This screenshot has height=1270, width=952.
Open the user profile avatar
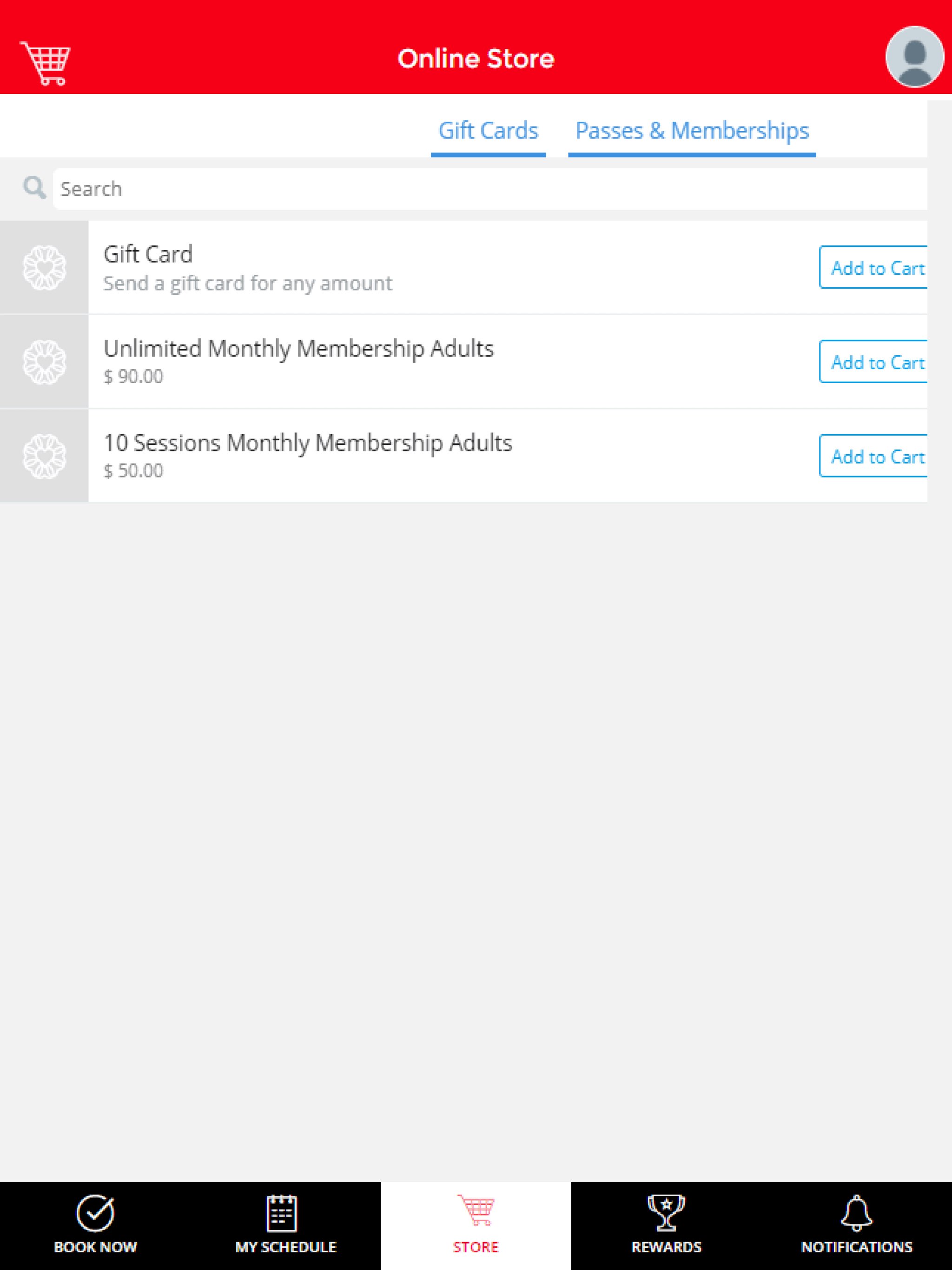click(x=915, y=57)
